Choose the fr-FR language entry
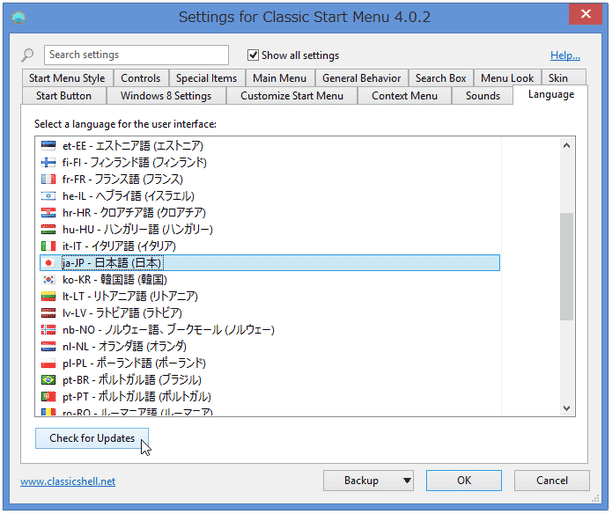Viewport: 612px width, 514px height. pyautogui.click(x=270, y=179)
